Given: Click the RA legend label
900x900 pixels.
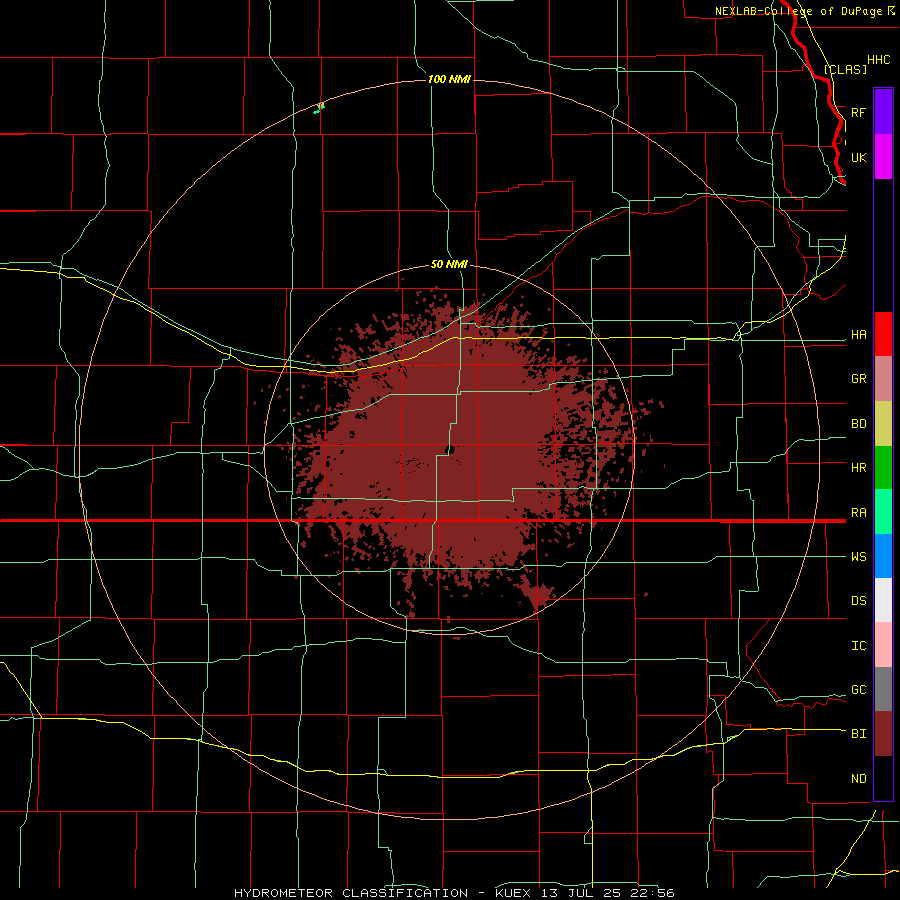Looking at the screenshot, I should tap(858, 513).
